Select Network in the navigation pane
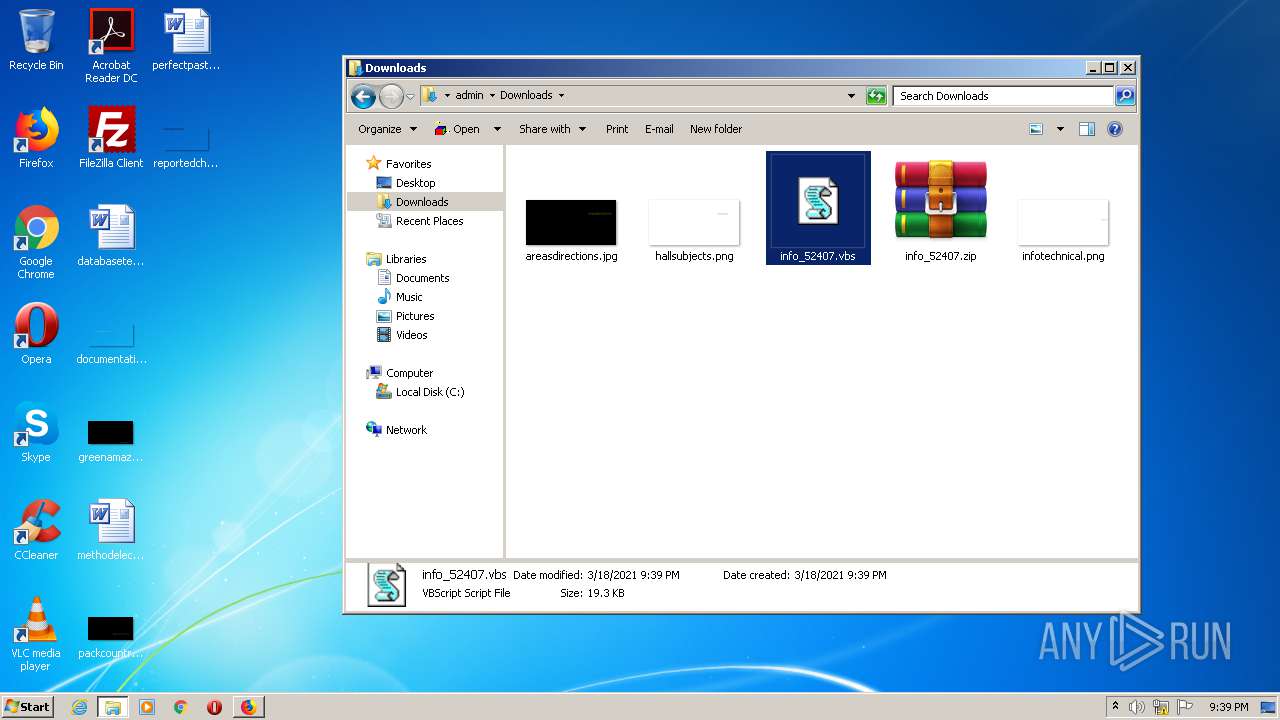This screenshot has height=720, width=1280. (406, 430)
